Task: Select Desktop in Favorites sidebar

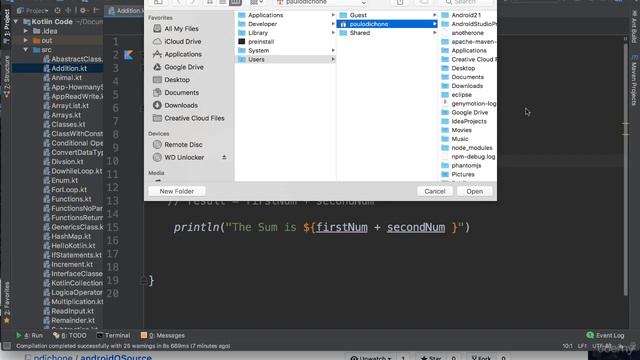Action: tap(171, 80)
